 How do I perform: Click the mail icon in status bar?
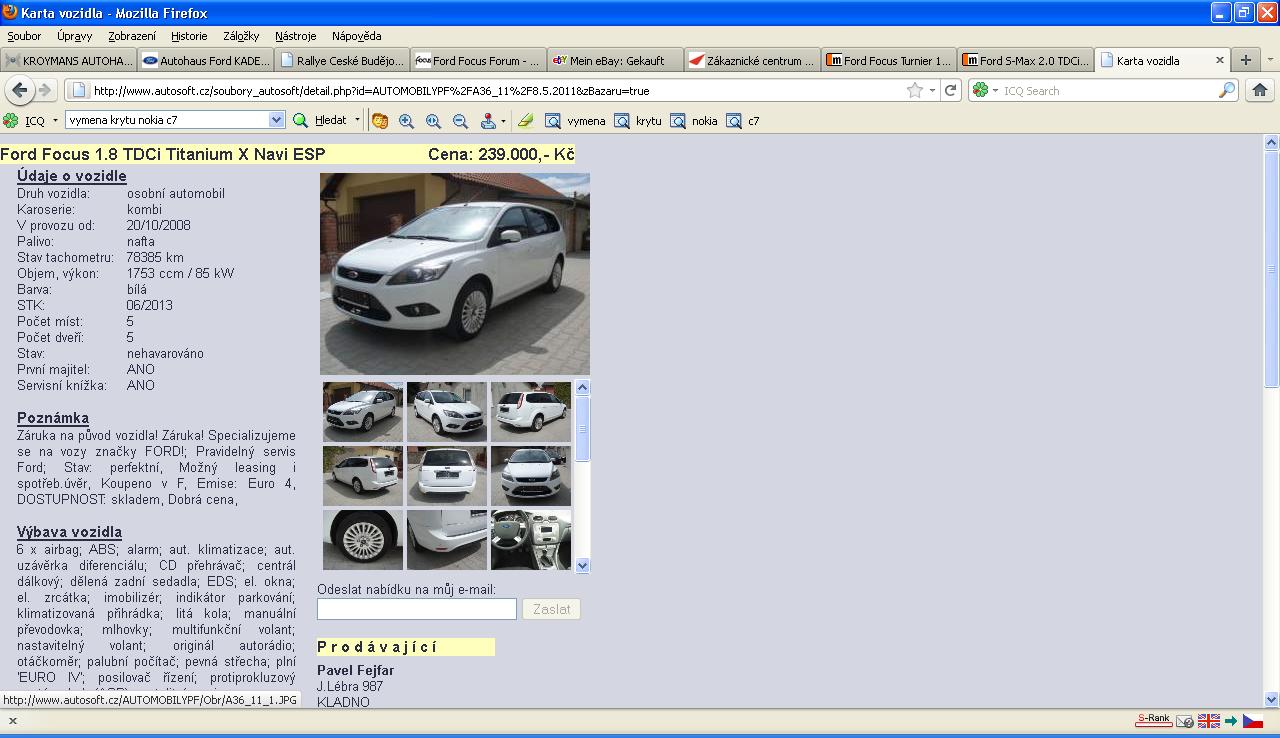(x=1185, y=720)
